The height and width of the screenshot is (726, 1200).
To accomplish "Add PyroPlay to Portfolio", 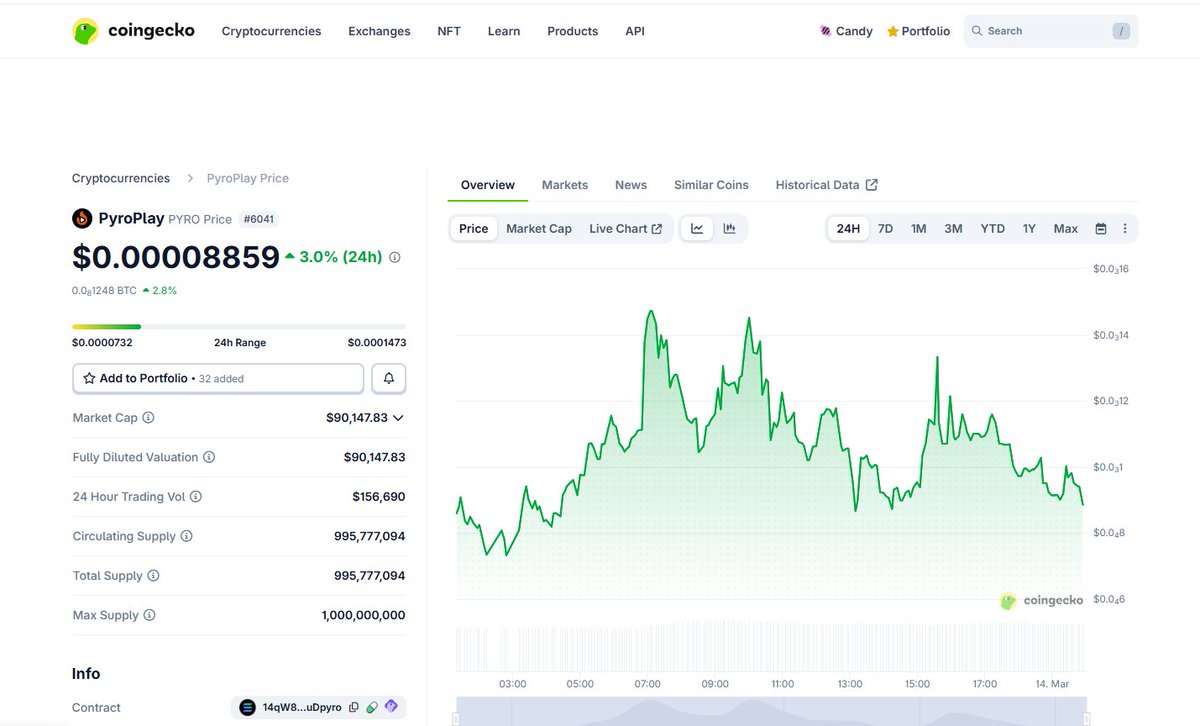I will tap(217, 378).
